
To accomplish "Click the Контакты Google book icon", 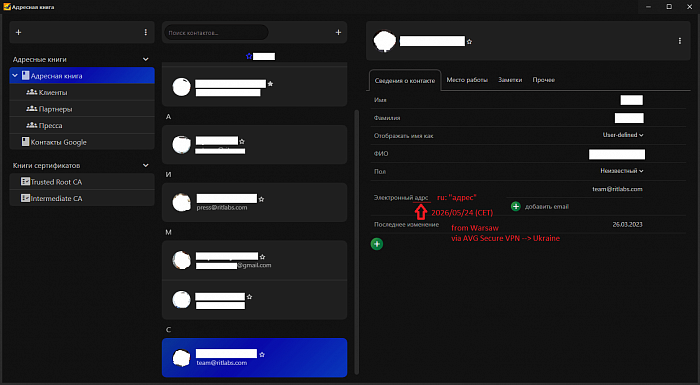I will coord(25,142).
